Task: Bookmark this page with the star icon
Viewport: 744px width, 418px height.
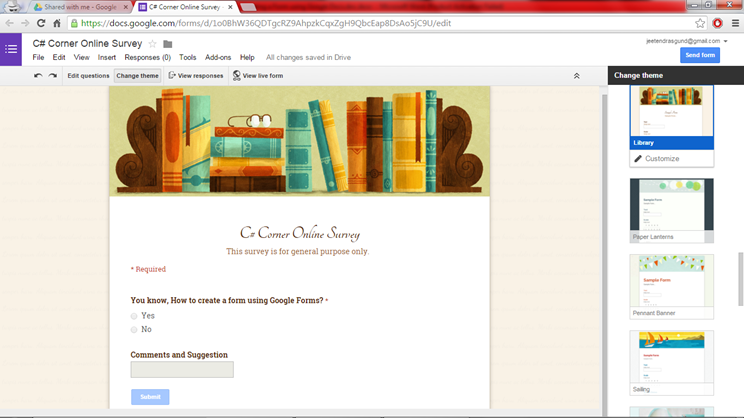Action: [x=700, y=23]
